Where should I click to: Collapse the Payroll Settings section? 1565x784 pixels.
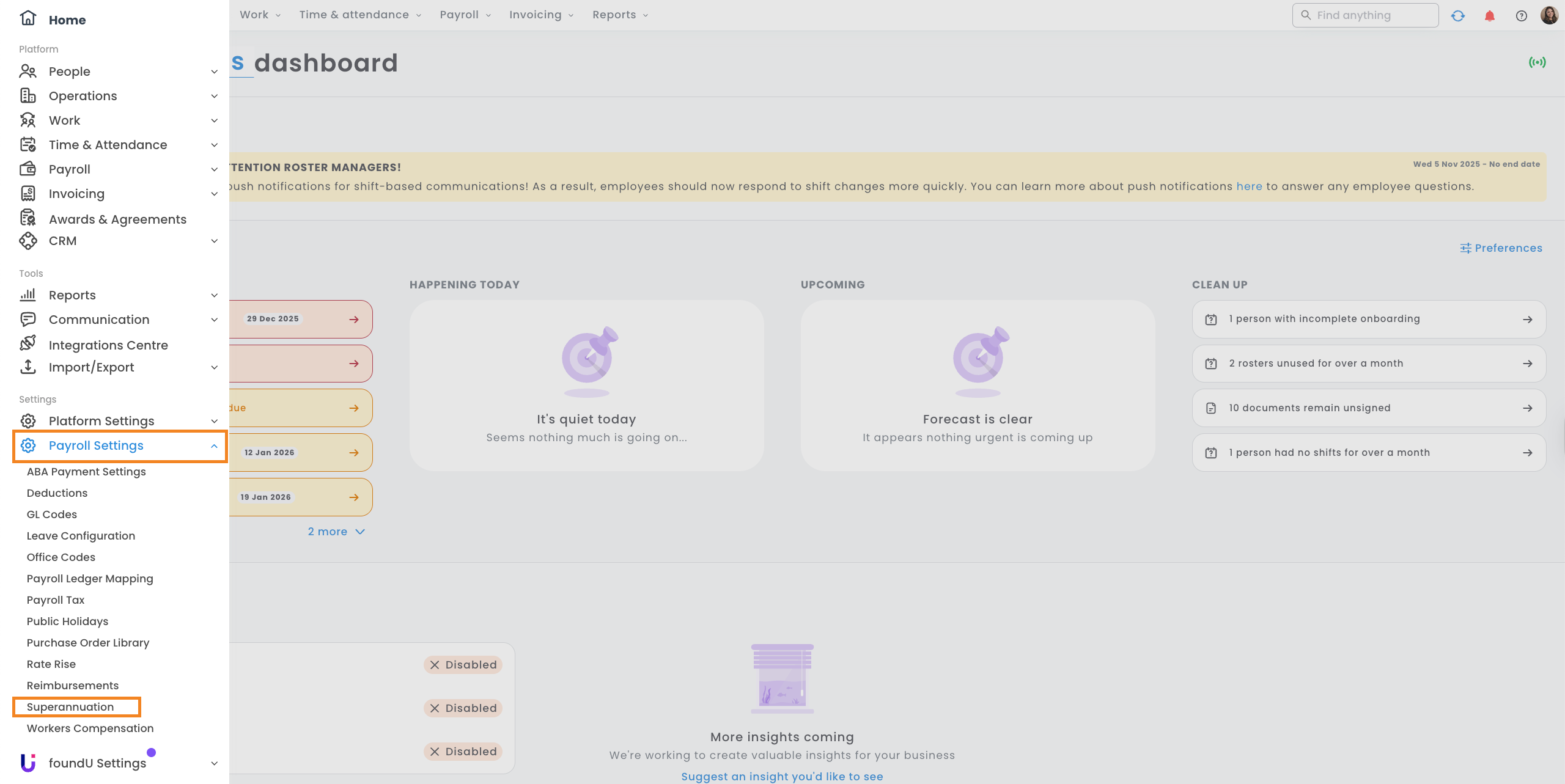[214, 446]
